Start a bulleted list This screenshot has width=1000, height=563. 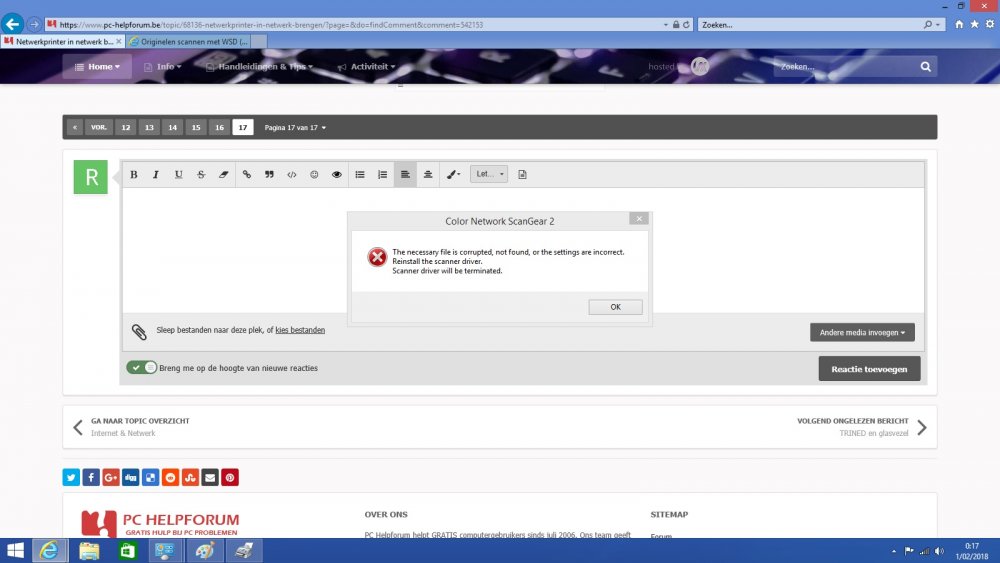pyautogui.click(x=360, y=175)
